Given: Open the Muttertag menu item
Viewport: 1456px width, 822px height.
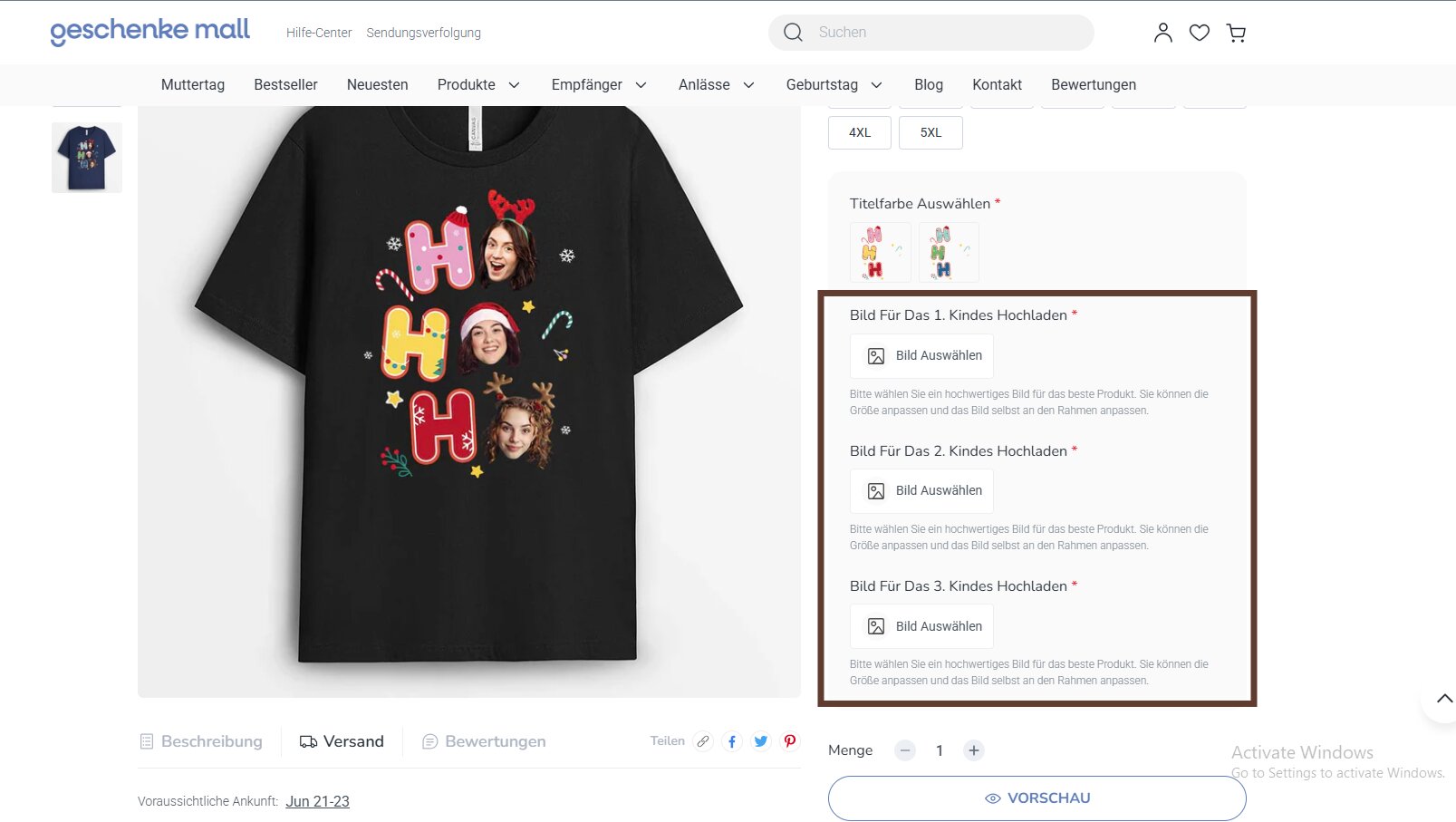Looking at the screenshot, I should pos(193,85).
